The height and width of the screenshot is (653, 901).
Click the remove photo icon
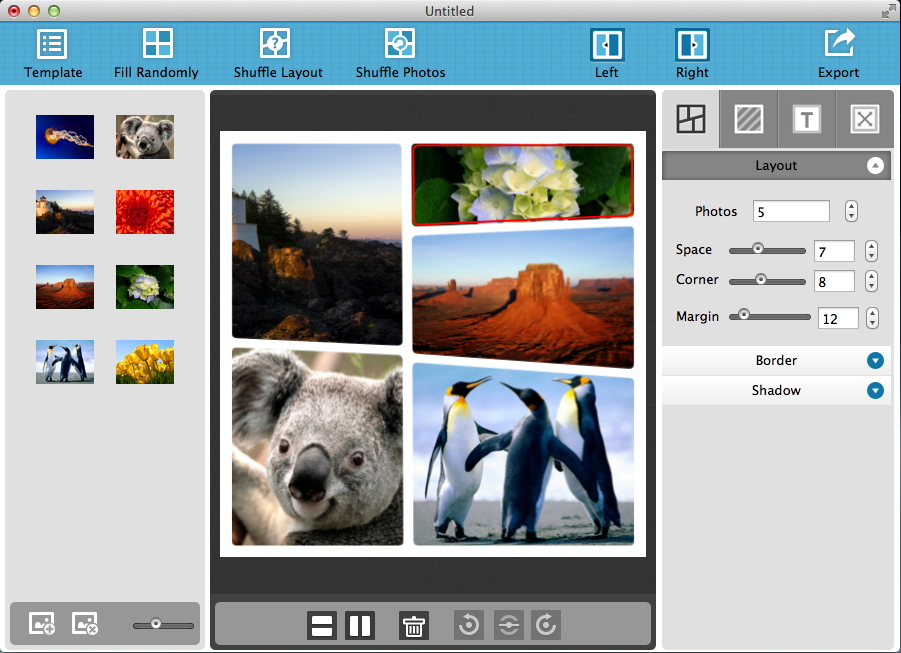point(85,624)
